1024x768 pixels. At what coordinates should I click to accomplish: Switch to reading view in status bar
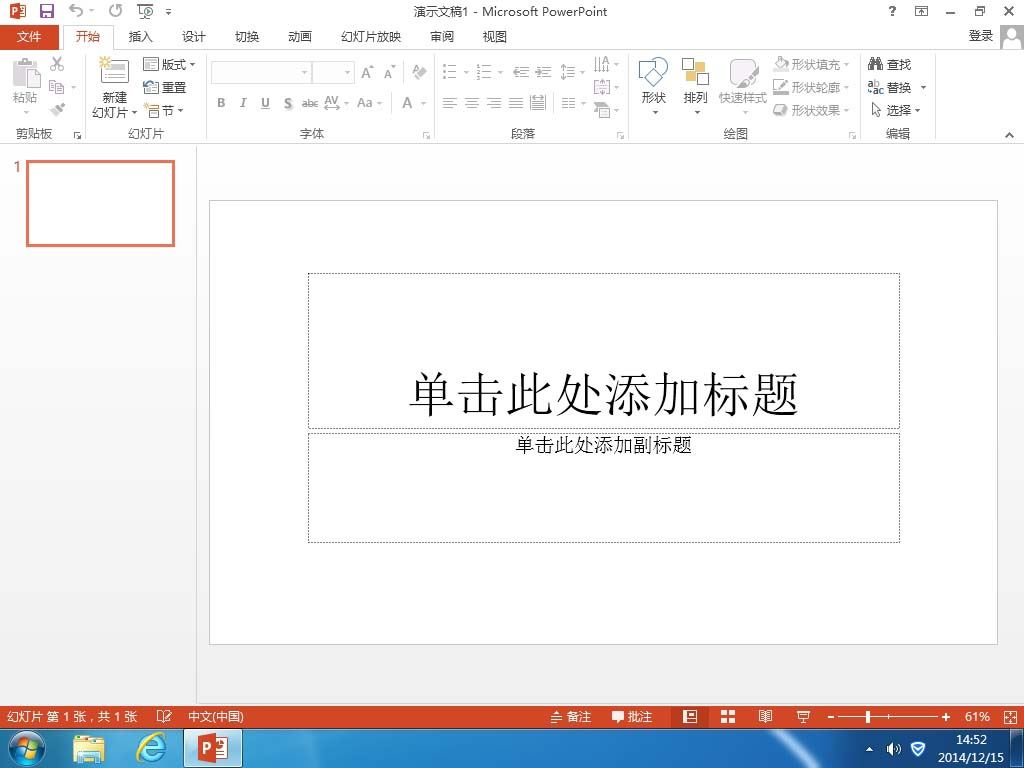click(x=765, y=716)
